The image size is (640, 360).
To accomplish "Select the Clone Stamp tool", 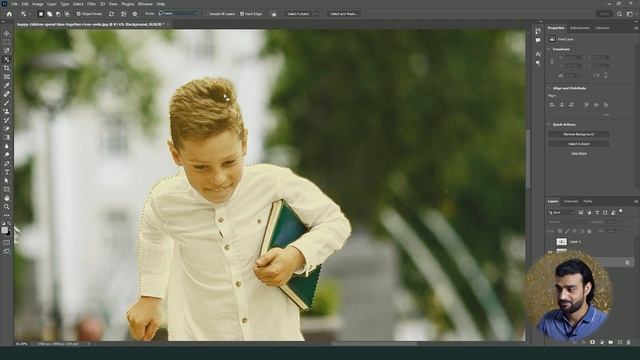I will coord(7,111).
